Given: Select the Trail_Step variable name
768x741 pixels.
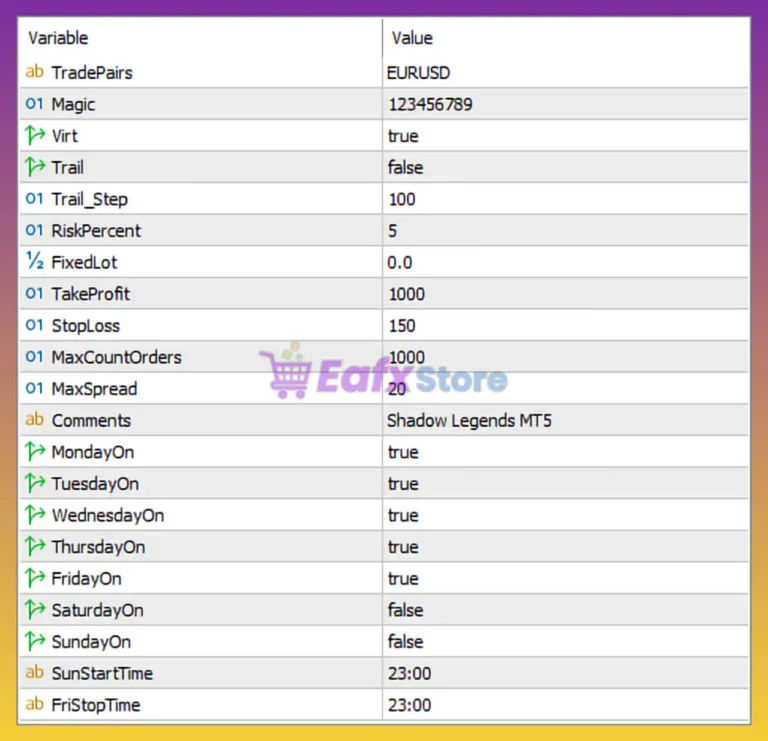Looking at the screenshot, I should pos(90,199).
